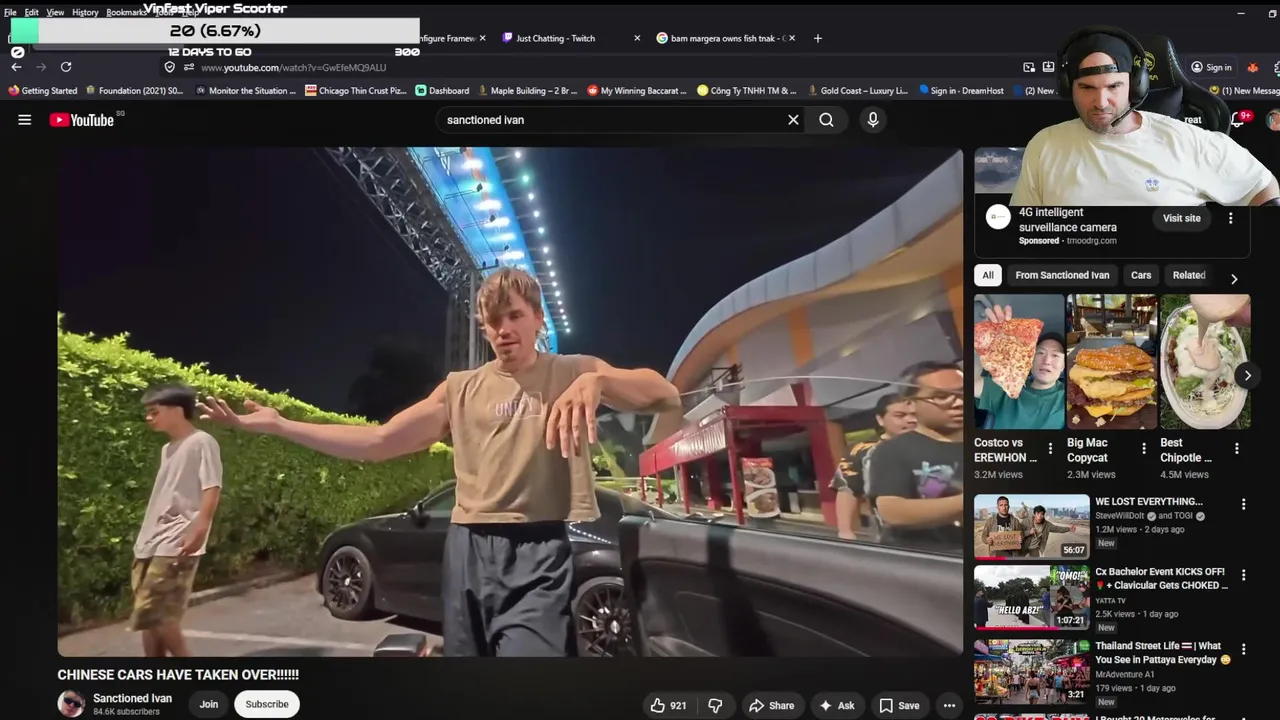Open the Foundation (2021) bookmark
This screenshot has width=1280, height=720.
click(134, 90)
